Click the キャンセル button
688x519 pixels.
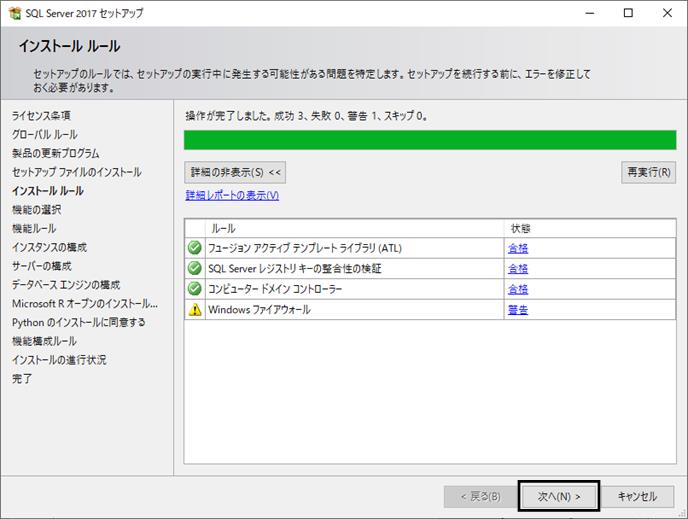(x=637, y=496)
